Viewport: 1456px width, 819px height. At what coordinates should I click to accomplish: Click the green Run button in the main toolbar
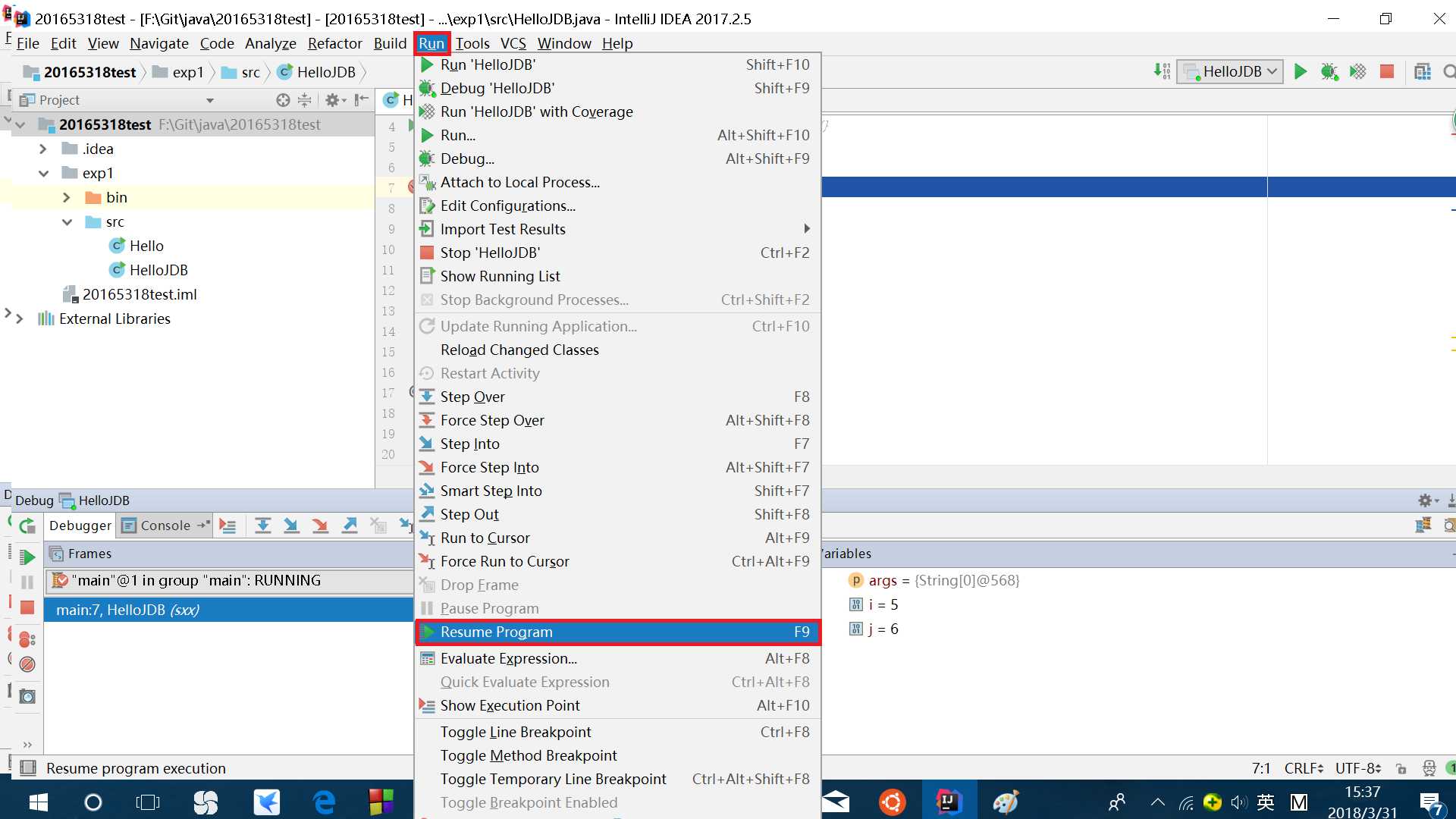1301,71
